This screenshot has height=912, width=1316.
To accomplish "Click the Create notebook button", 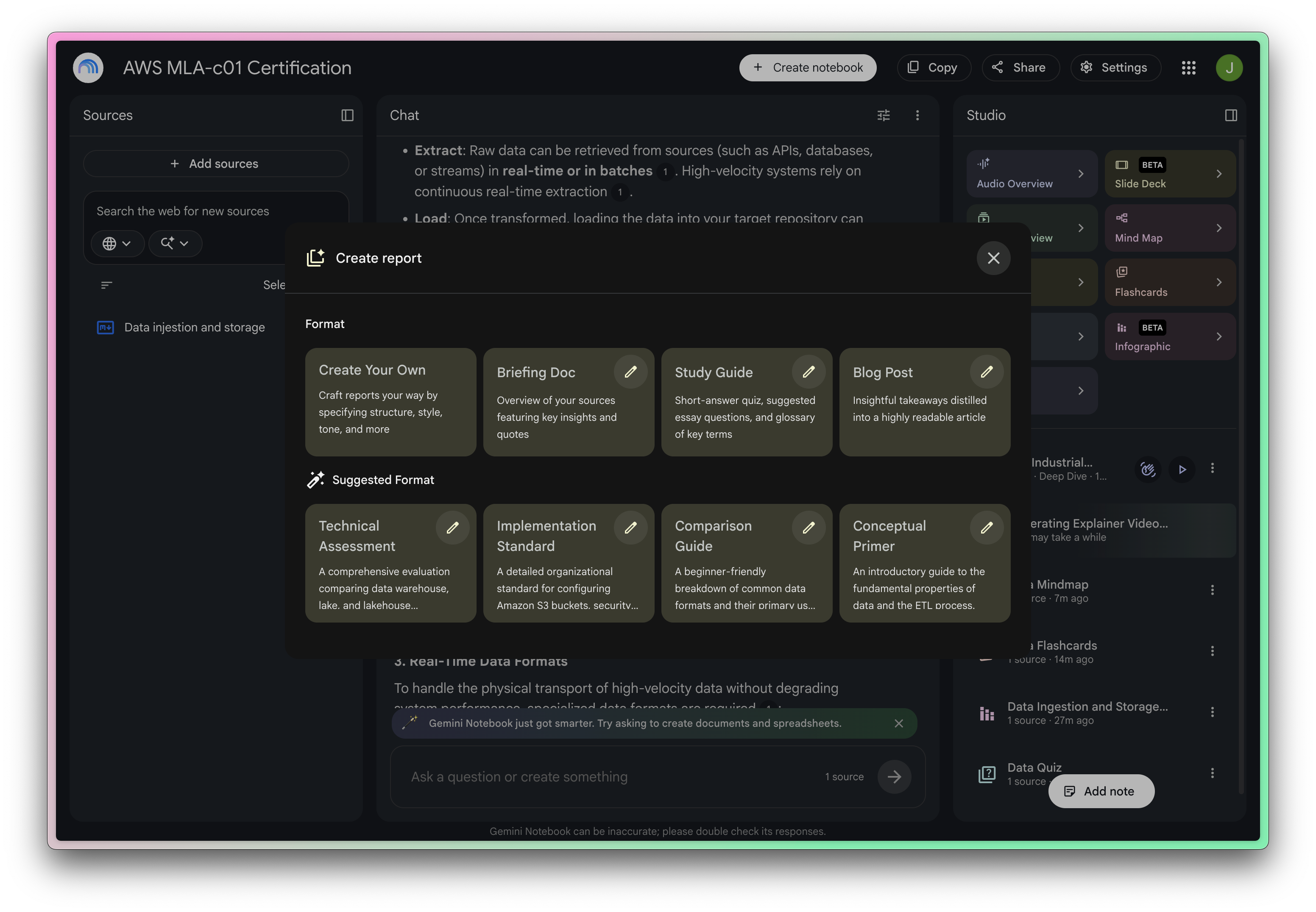I will [x=808, y=68].
